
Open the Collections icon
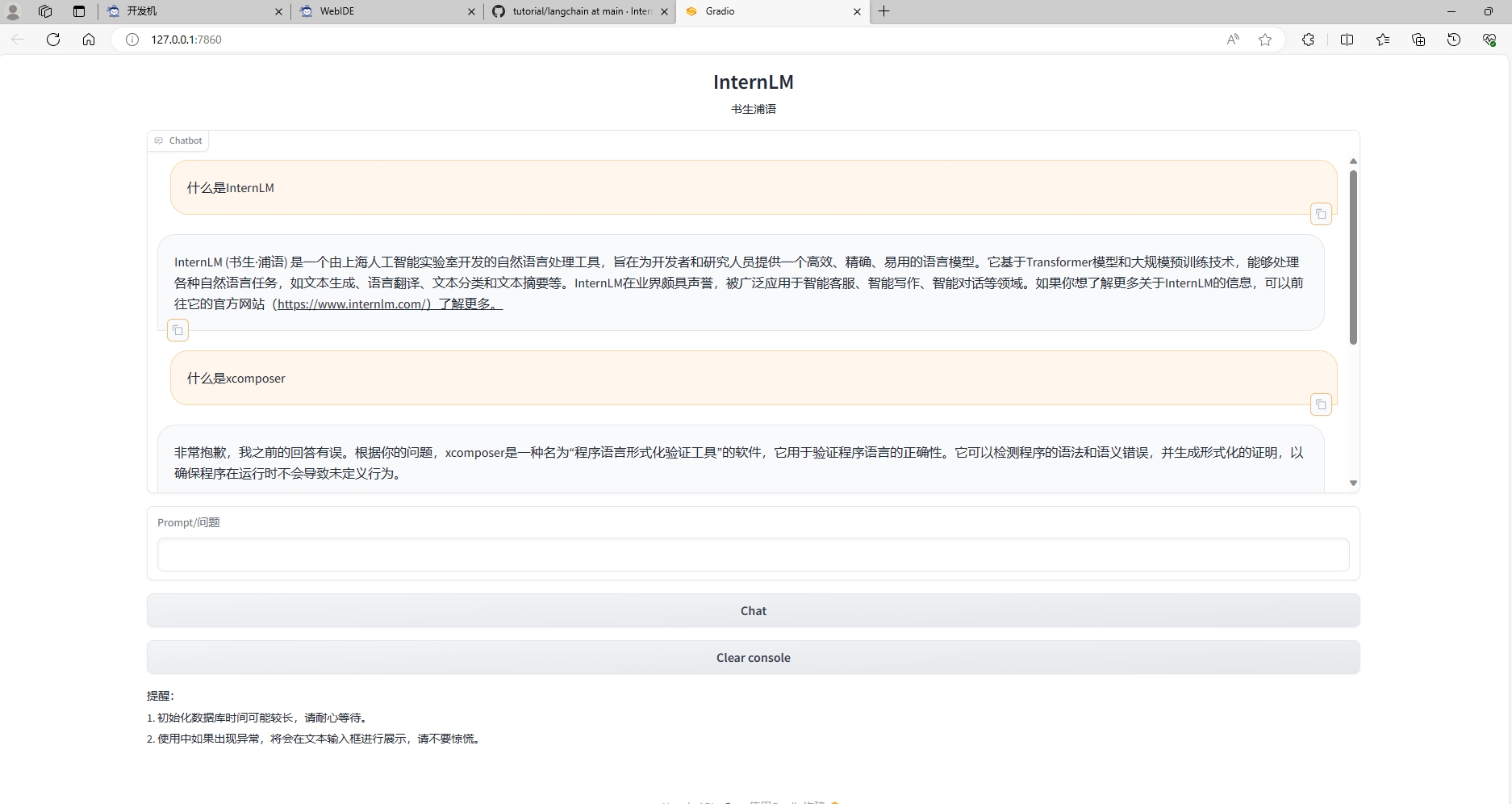pyautogui.click(x=1418, y=40)
